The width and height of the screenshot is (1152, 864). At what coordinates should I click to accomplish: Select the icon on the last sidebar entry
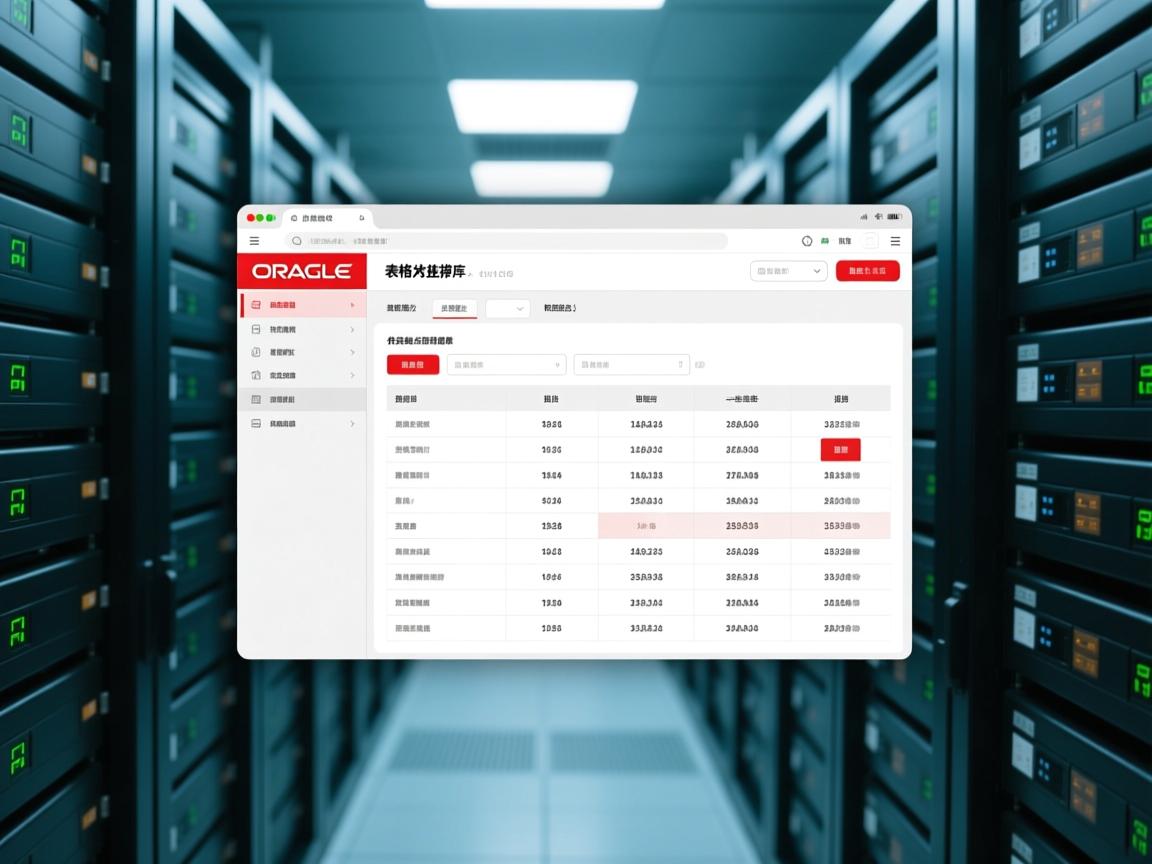point(256,423)
